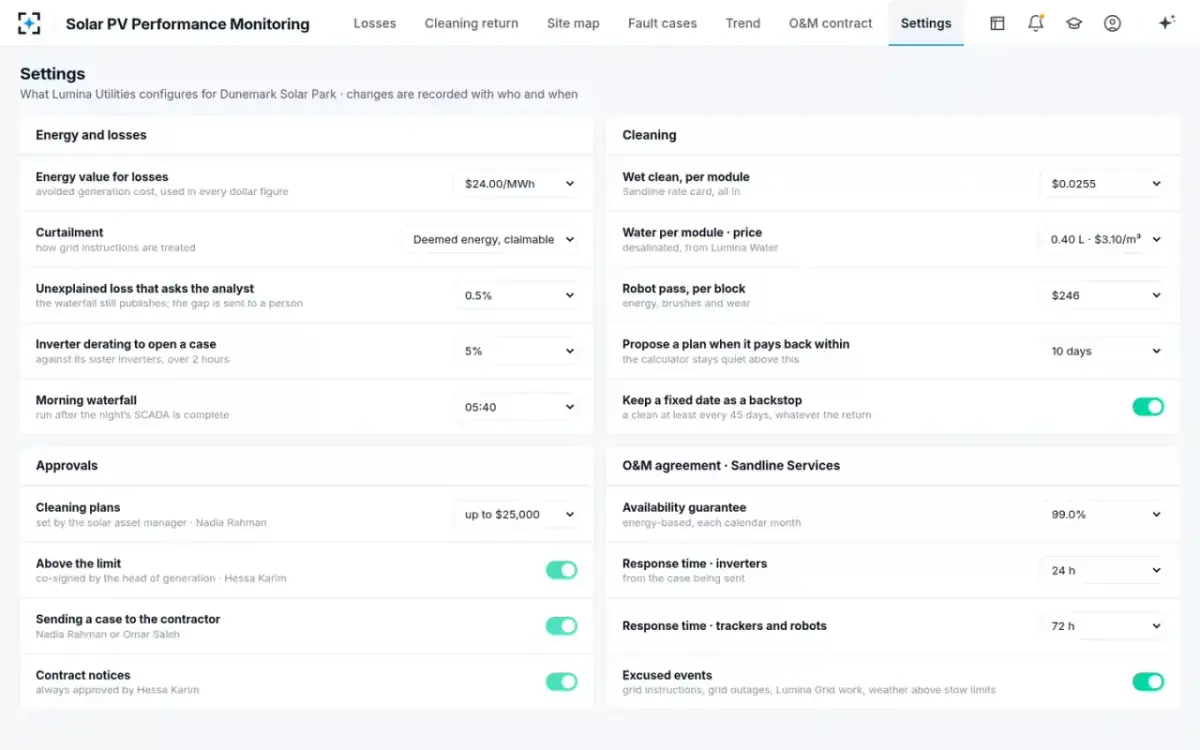The width and height of the screenshot is (1200, 750).
Task: Open the graduation cap learning icon
Action: 1074,23
